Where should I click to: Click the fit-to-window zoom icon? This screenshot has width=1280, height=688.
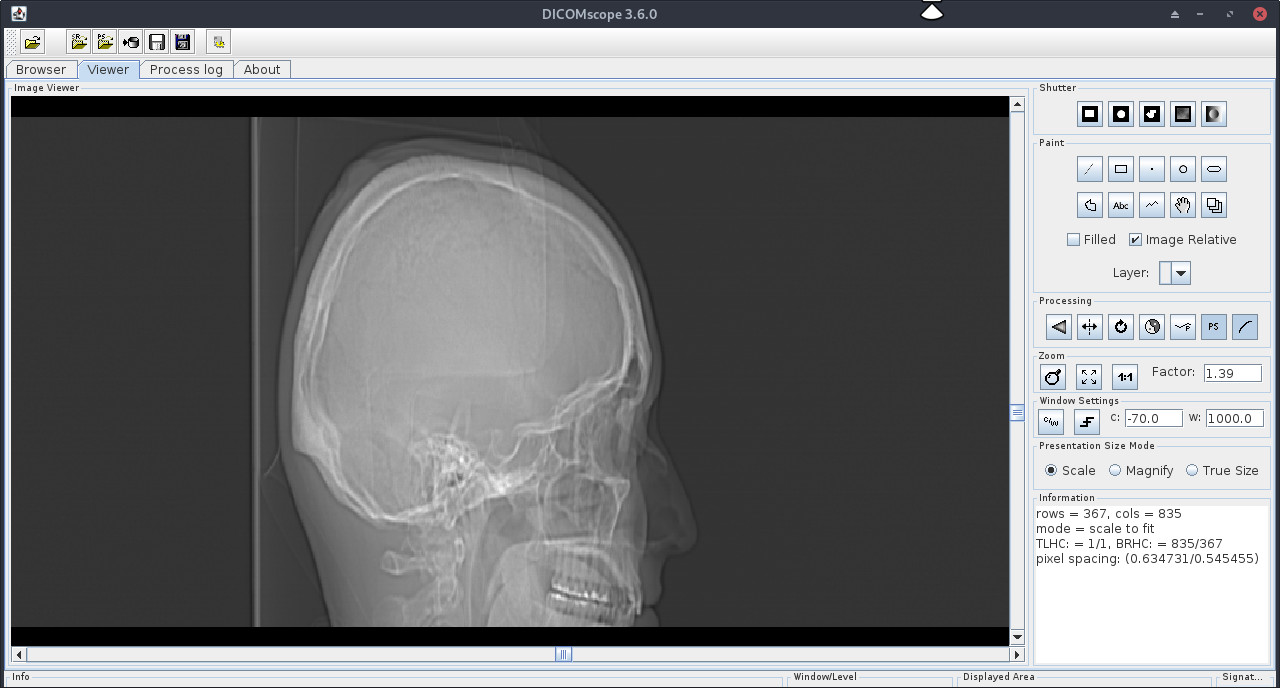point(1089,377)
